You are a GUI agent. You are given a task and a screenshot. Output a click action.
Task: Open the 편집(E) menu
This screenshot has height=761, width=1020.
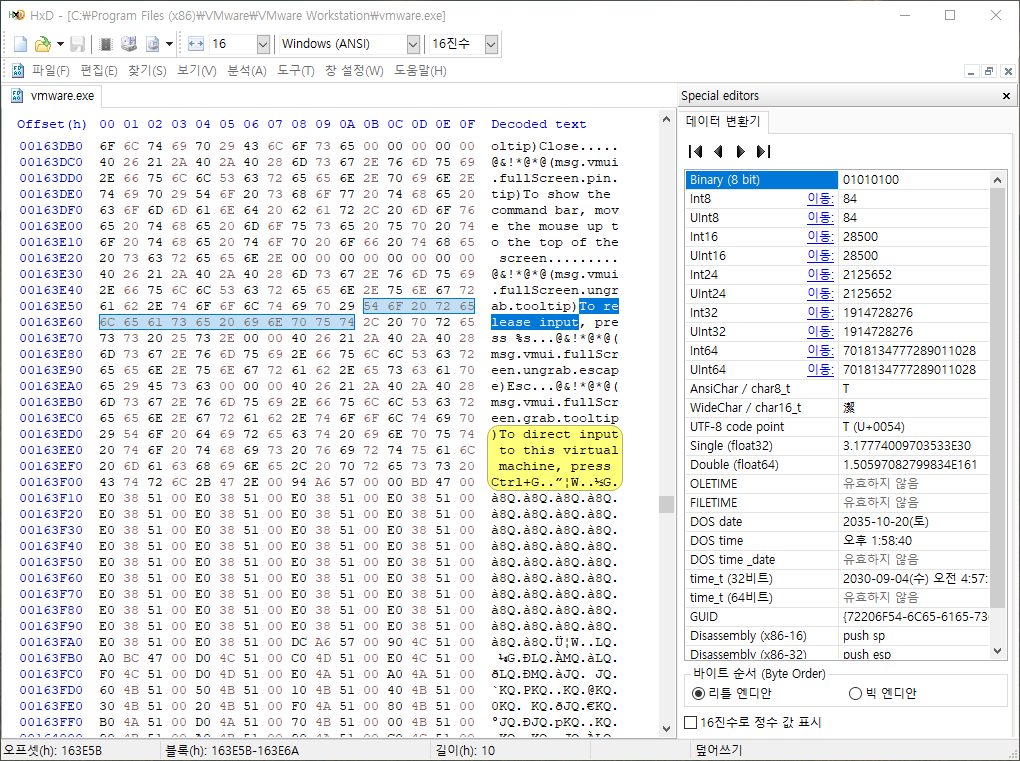click(x=99, y=70)
